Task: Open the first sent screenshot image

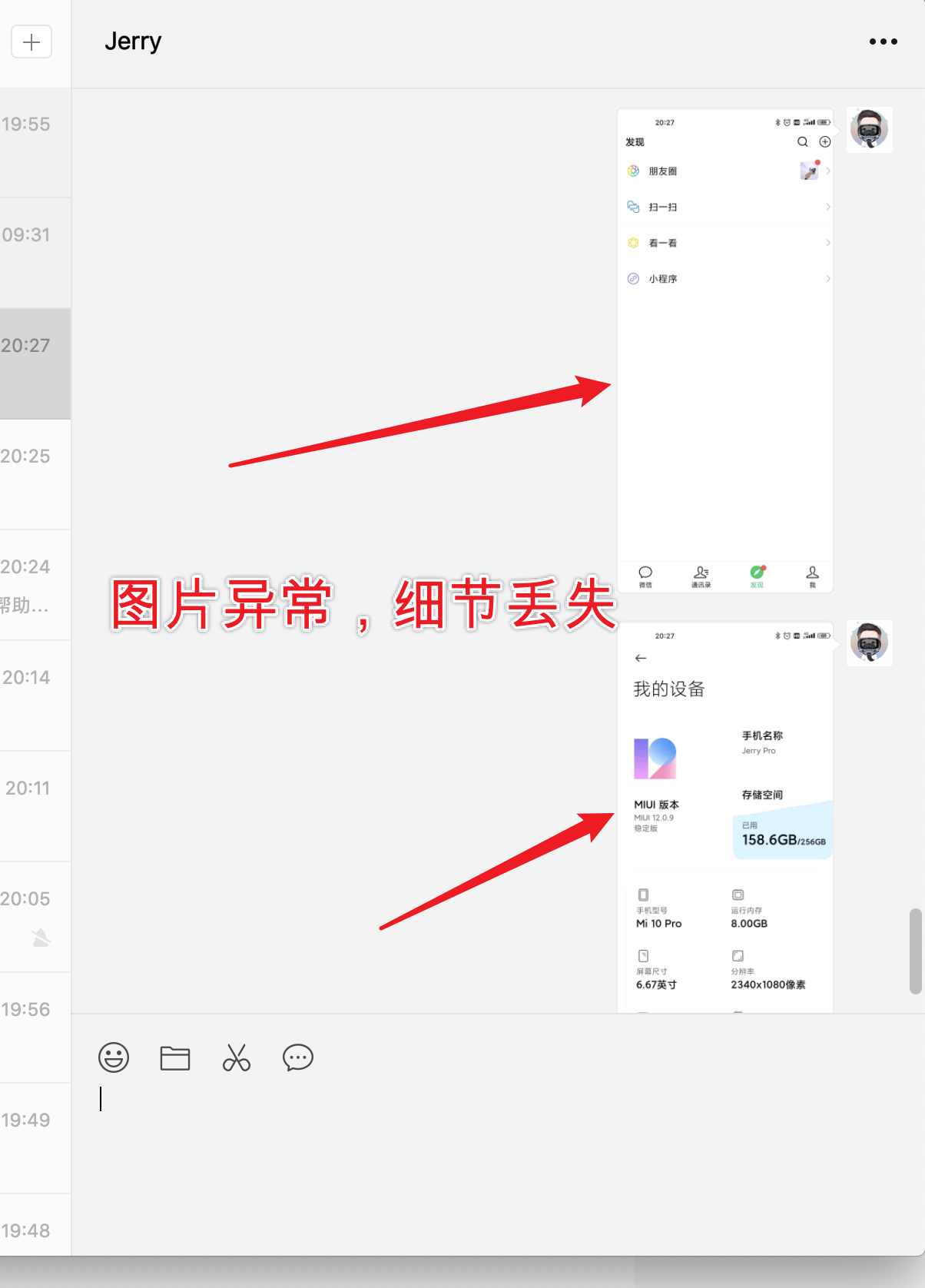Action: click(725, 350)
